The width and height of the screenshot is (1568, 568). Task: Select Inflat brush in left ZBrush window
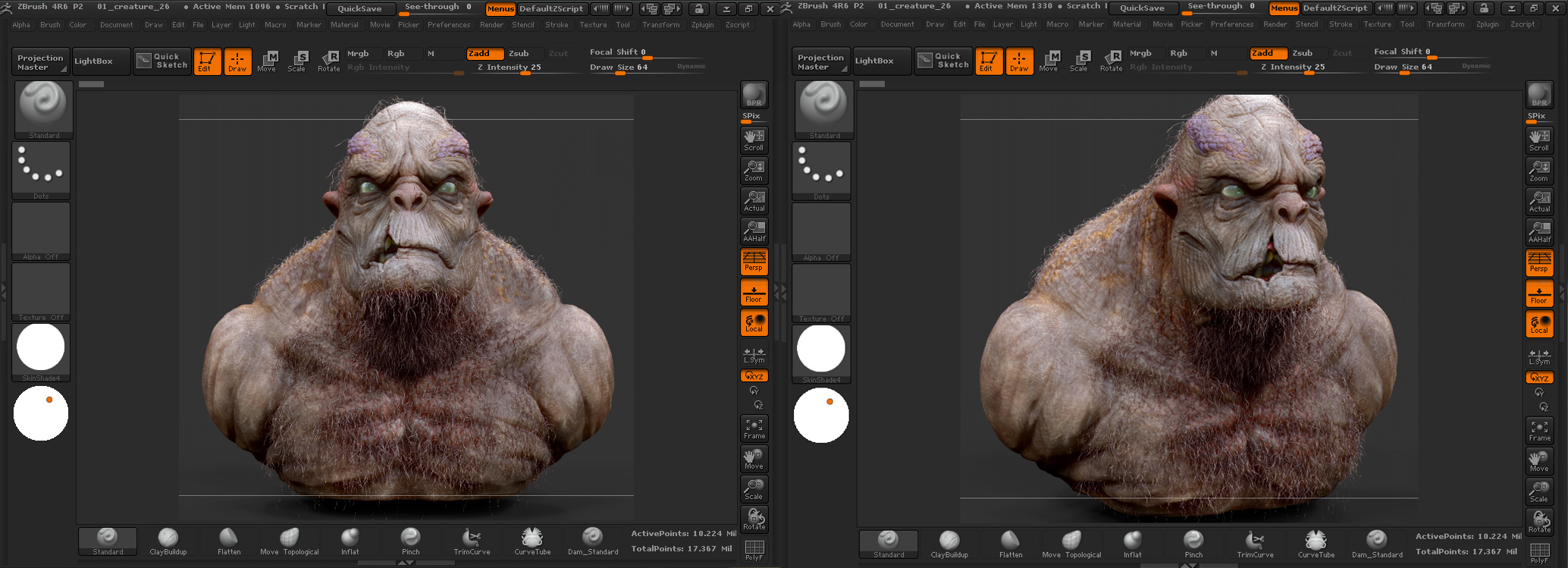(350, 541)
